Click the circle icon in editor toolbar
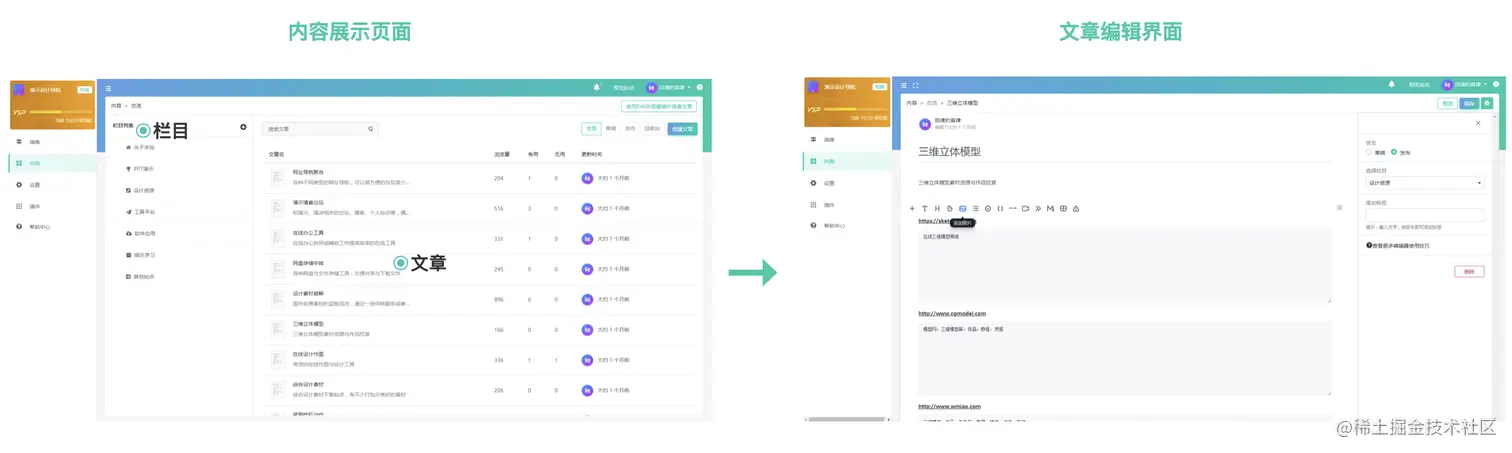Screen dimensions: 1512x453 (987, 208)
